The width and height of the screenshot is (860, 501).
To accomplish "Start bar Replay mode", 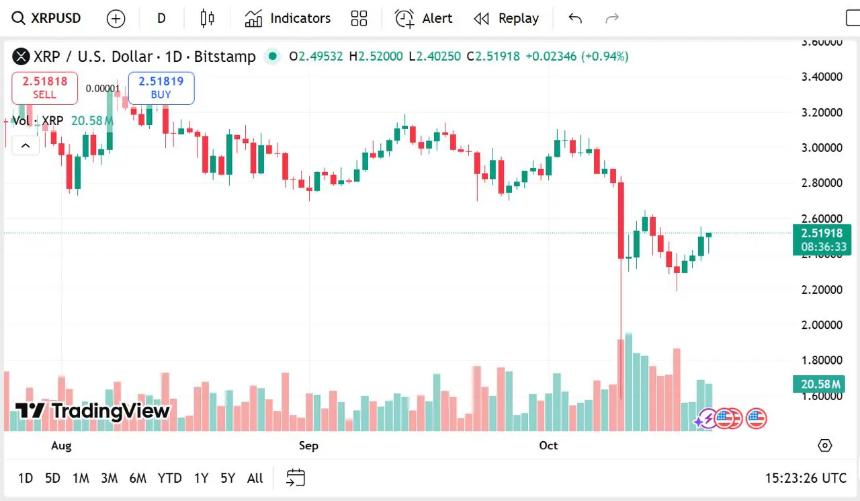I will [x=506, y=18].
